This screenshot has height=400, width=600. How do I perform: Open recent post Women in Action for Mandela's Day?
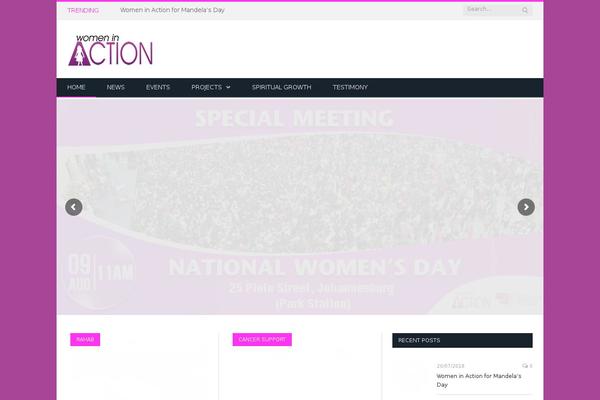pos(479,380)
